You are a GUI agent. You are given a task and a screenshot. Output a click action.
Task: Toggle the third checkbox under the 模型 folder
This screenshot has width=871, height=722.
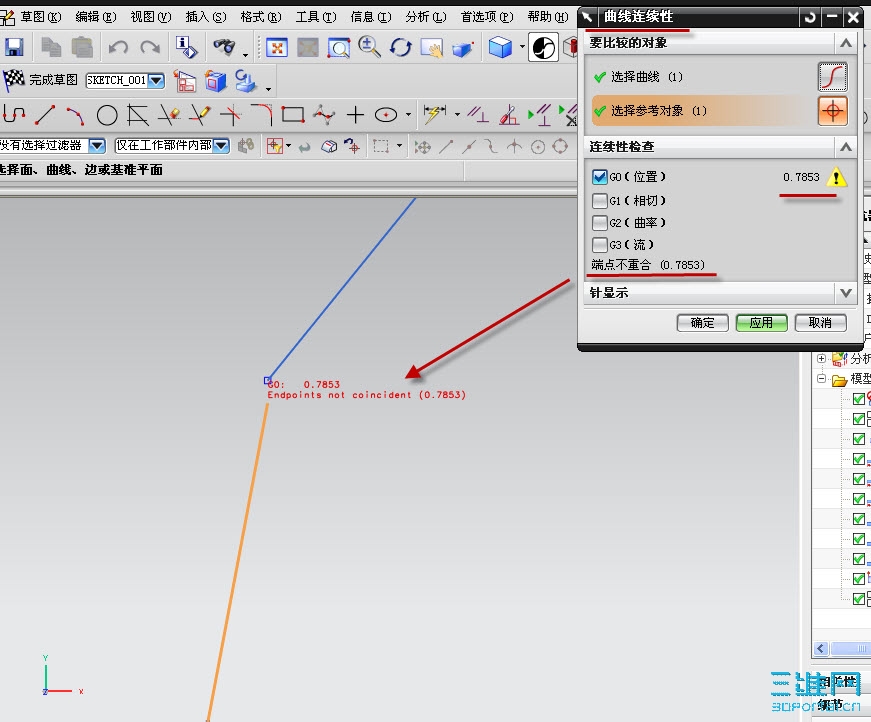pyautogui.click(x=858, y=439)
